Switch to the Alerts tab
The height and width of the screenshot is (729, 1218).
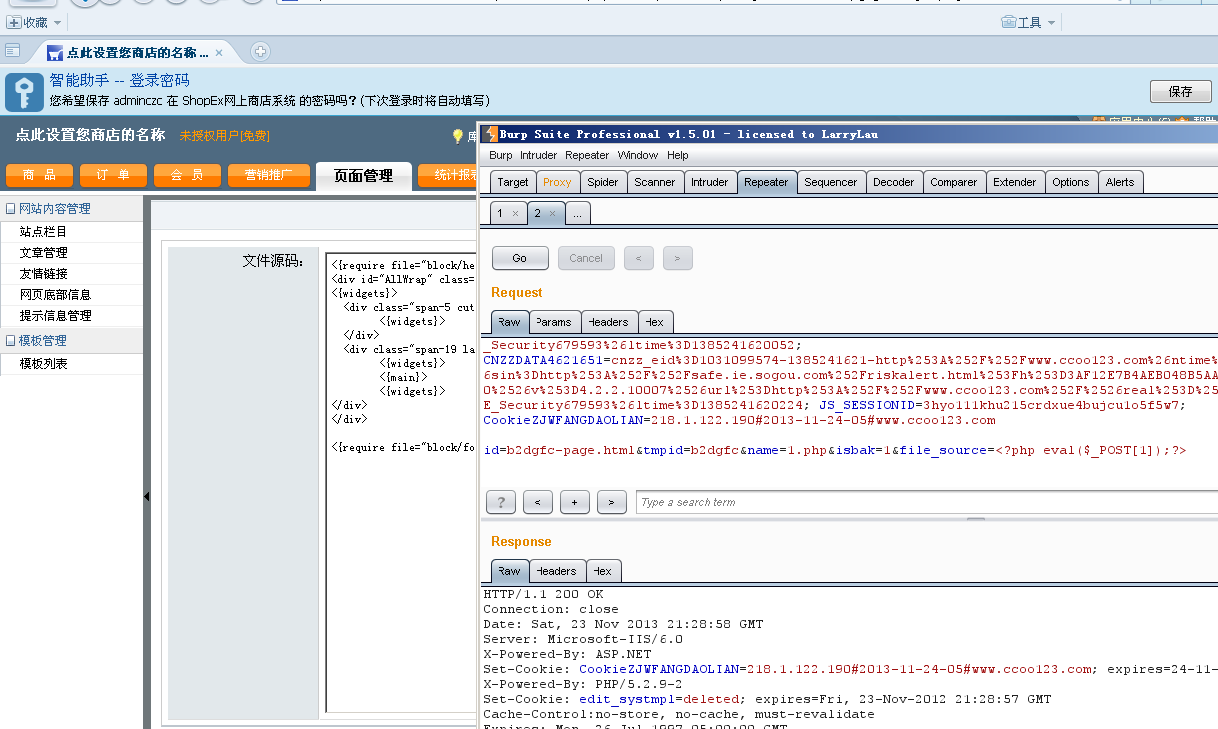1120,182
